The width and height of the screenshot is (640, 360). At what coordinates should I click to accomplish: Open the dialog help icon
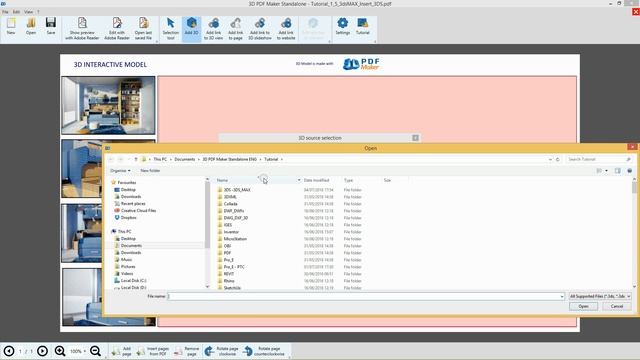pos(629,171)
